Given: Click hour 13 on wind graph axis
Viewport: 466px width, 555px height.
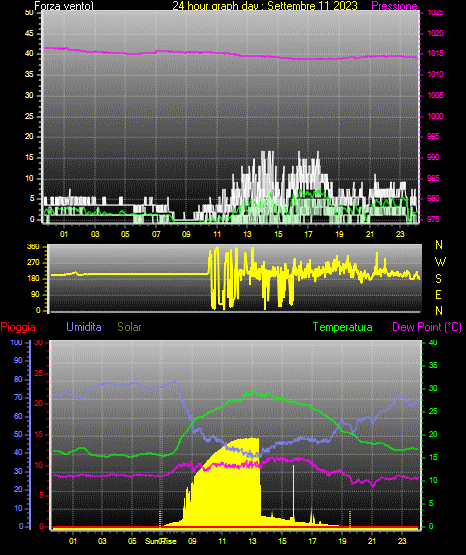Looking at the screenshot, I should 247,234.
